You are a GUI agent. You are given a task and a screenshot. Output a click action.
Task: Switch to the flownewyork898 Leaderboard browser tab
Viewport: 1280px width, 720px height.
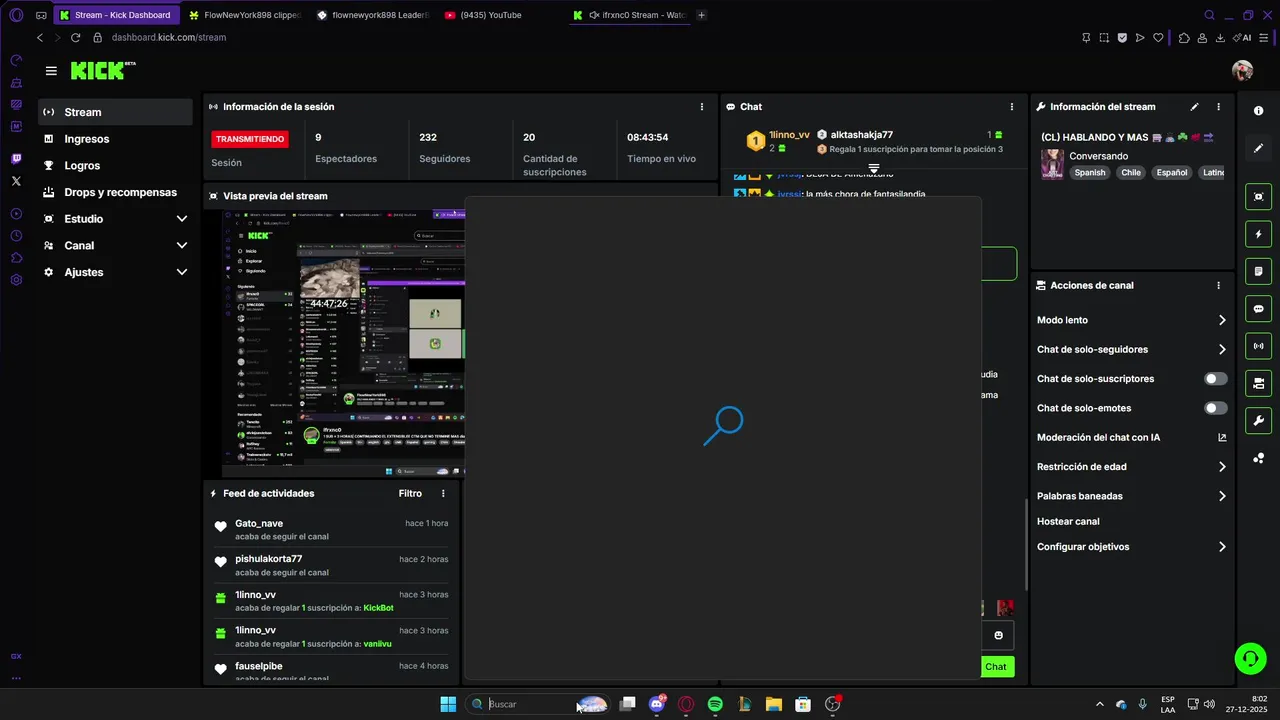coord(372,15)
